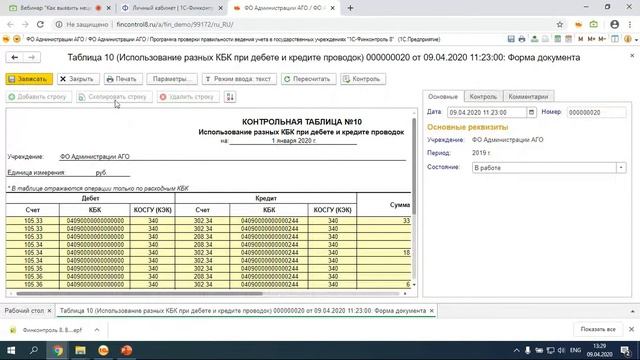Screen dimensions: 640x360
Task: Open the calendar icon in 1C toolbar
Action: point(569,39)
